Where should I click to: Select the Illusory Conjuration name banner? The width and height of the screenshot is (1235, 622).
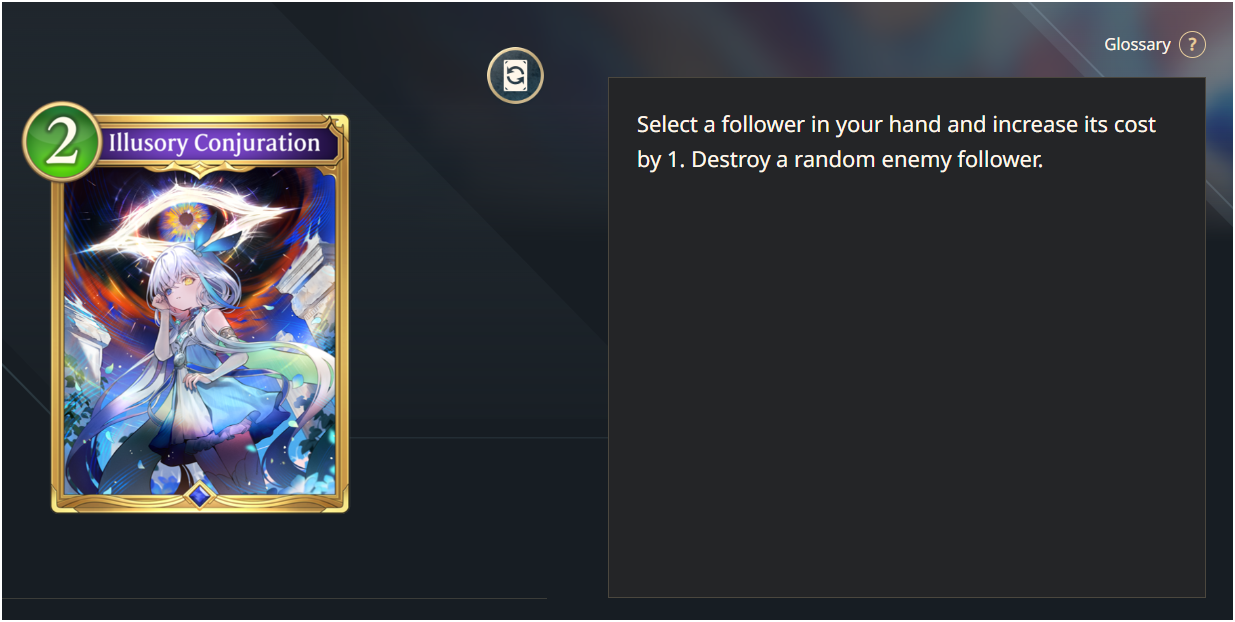218,143
